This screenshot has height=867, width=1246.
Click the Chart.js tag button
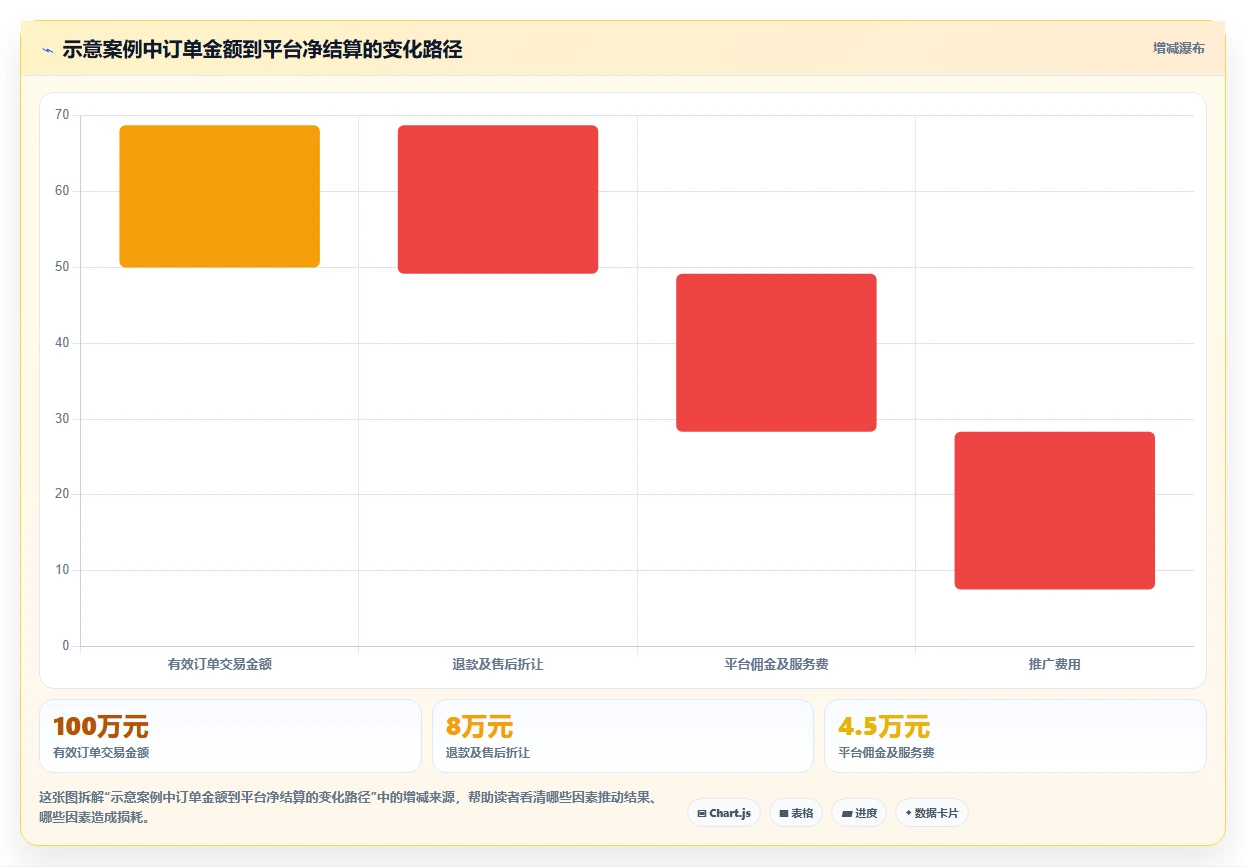(724, 813)
